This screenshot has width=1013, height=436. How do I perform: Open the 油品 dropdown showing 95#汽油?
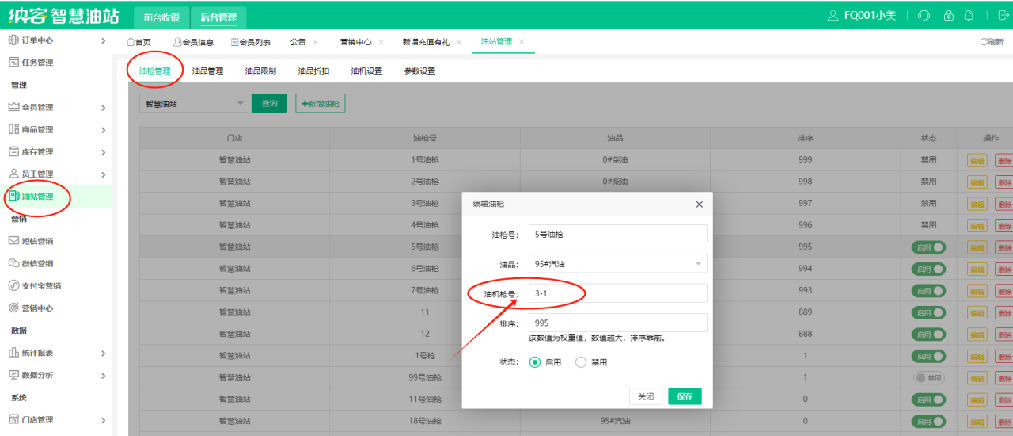point(618,264)
